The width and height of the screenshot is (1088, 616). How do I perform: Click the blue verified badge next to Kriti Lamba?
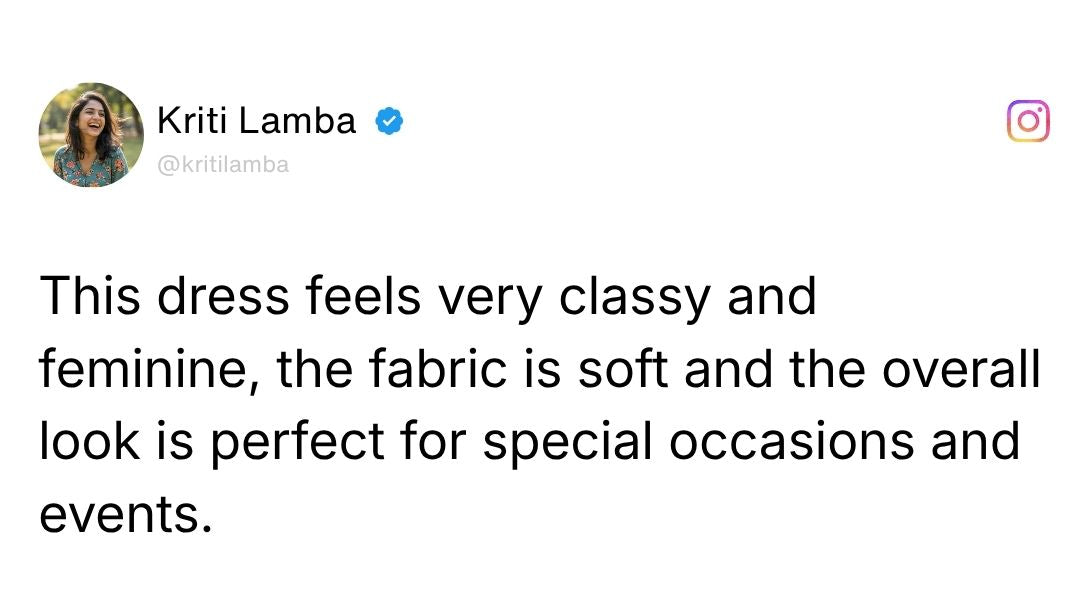[x=389, y=120]
